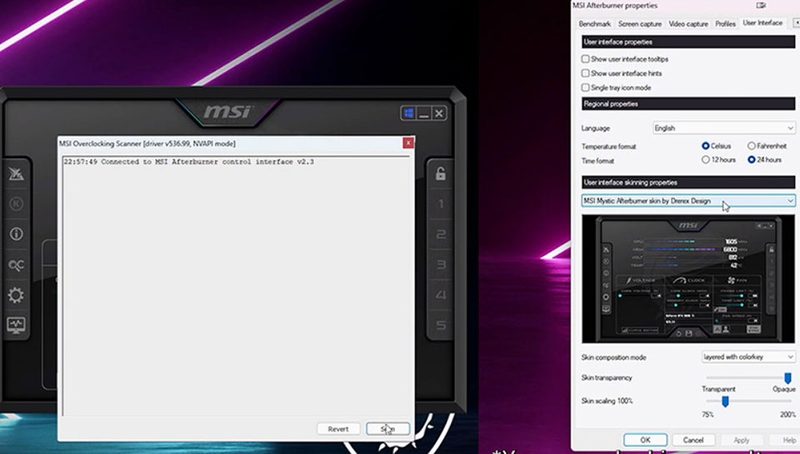Switch to the Benchmark tab
Image resolution: width=800 pixels, height=454 pixels.
(594, 24)
